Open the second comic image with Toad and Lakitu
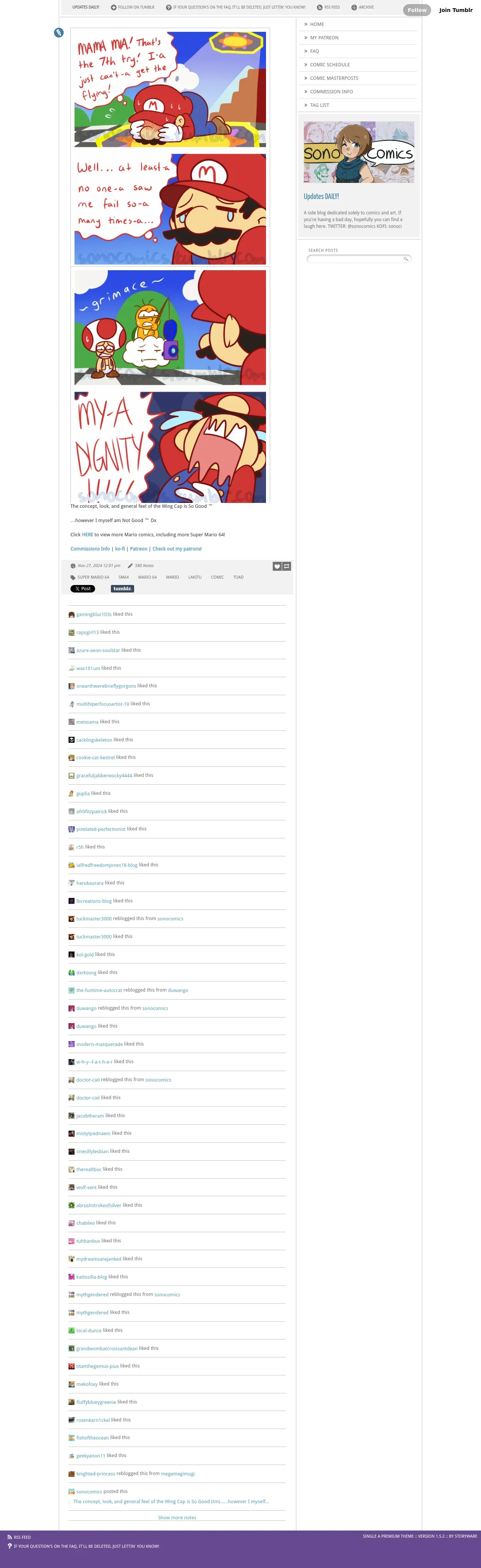 [x=170, y=385]
